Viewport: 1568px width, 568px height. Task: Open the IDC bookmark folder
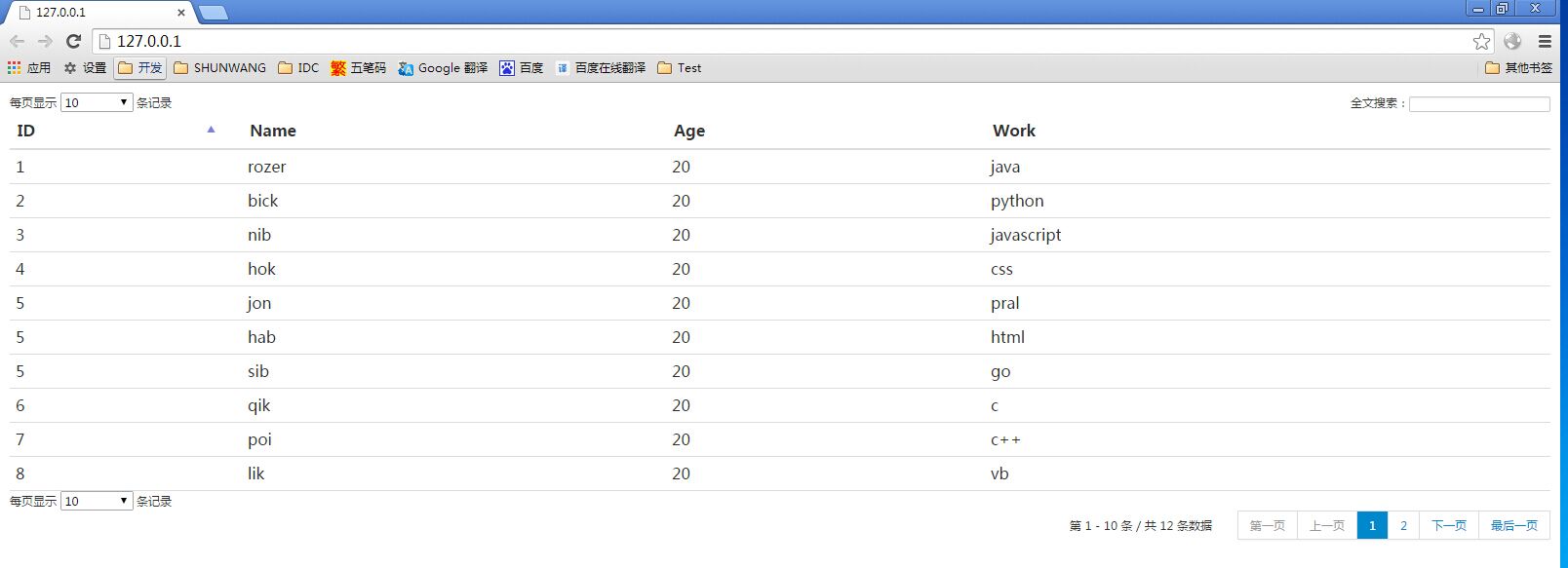click(x=298, y=67)
